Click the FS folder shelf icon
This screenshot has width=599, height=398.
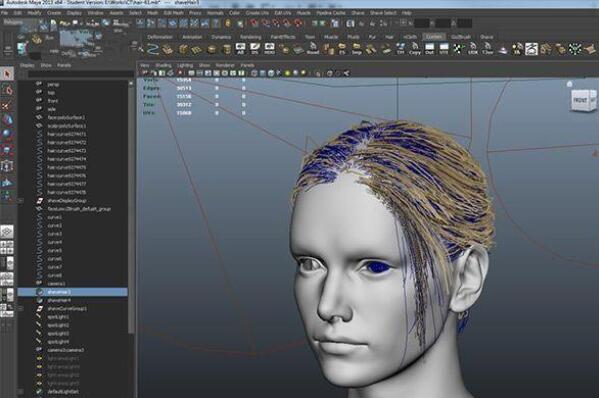click(x=342, y=49)
